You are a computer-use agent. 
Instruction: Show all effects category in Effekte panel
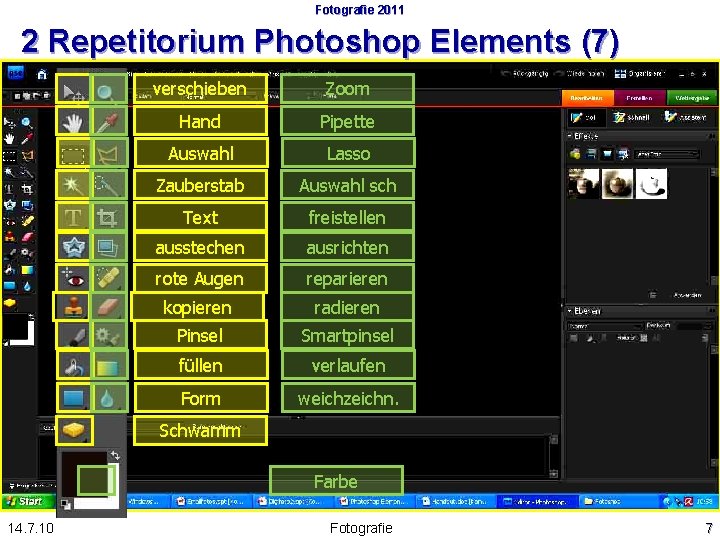coord(623,154)
